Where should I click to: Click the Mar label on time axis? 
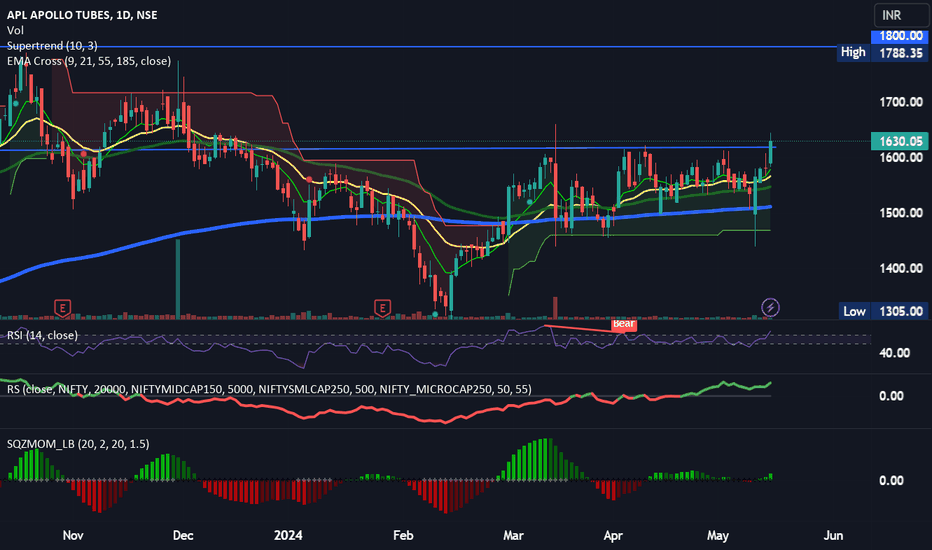pyautogui.click(x=513, y=535)
